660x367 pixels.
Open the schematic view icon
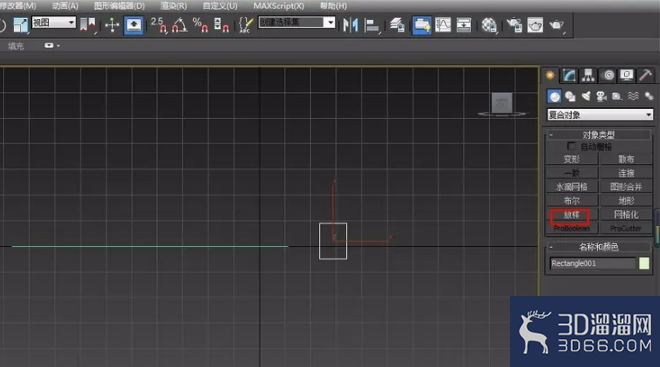pos(463,25)
